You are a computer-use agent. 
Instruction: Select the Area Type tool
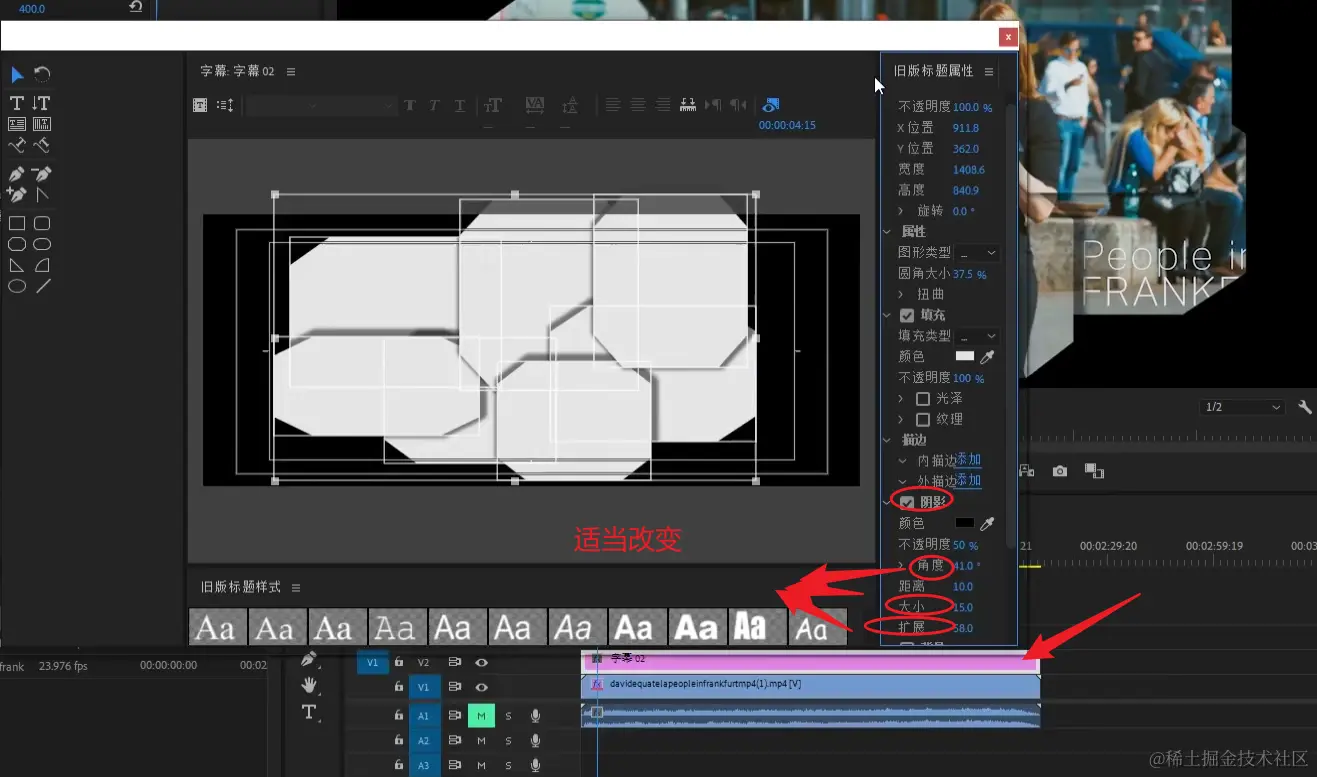point(17,124)
